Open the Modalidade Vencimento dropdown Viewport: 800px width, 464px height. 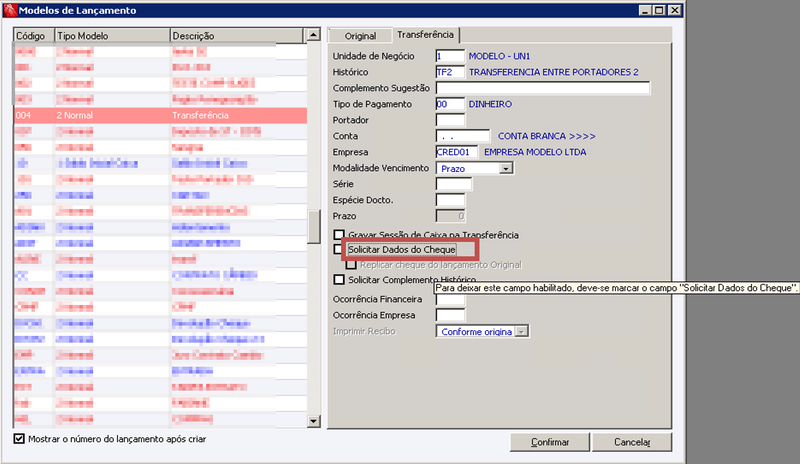coord(506,168)
